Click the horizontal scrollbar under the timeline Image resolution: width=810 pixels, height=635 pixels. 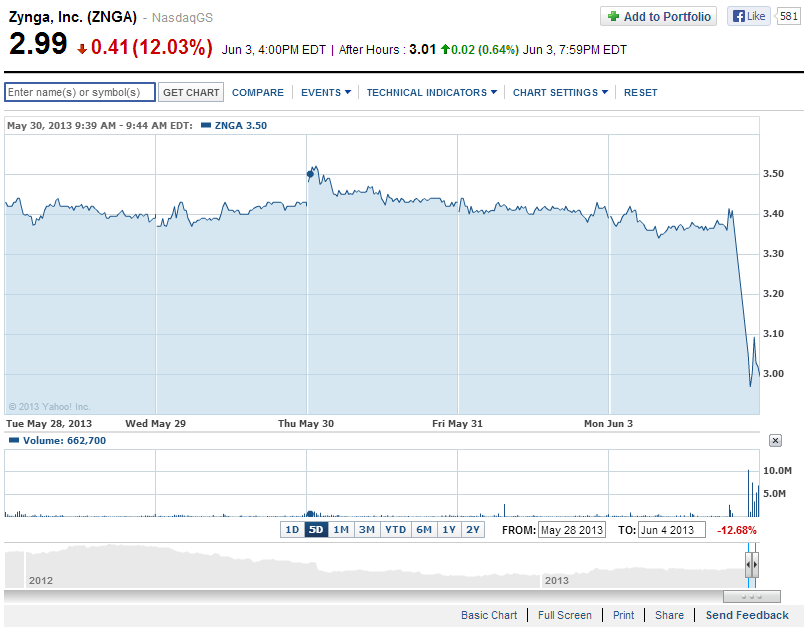(751, 596)
